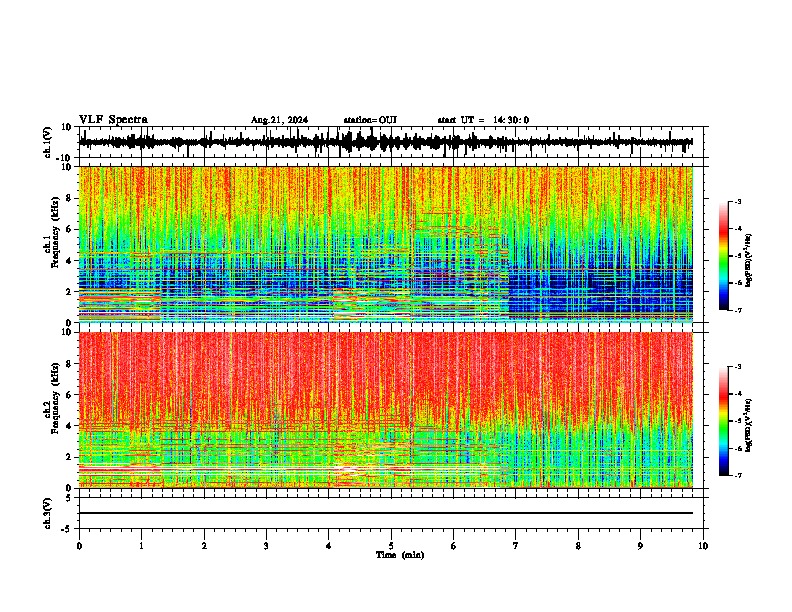
Task: Click time axis tick label "8"
Action: [578, 546]
